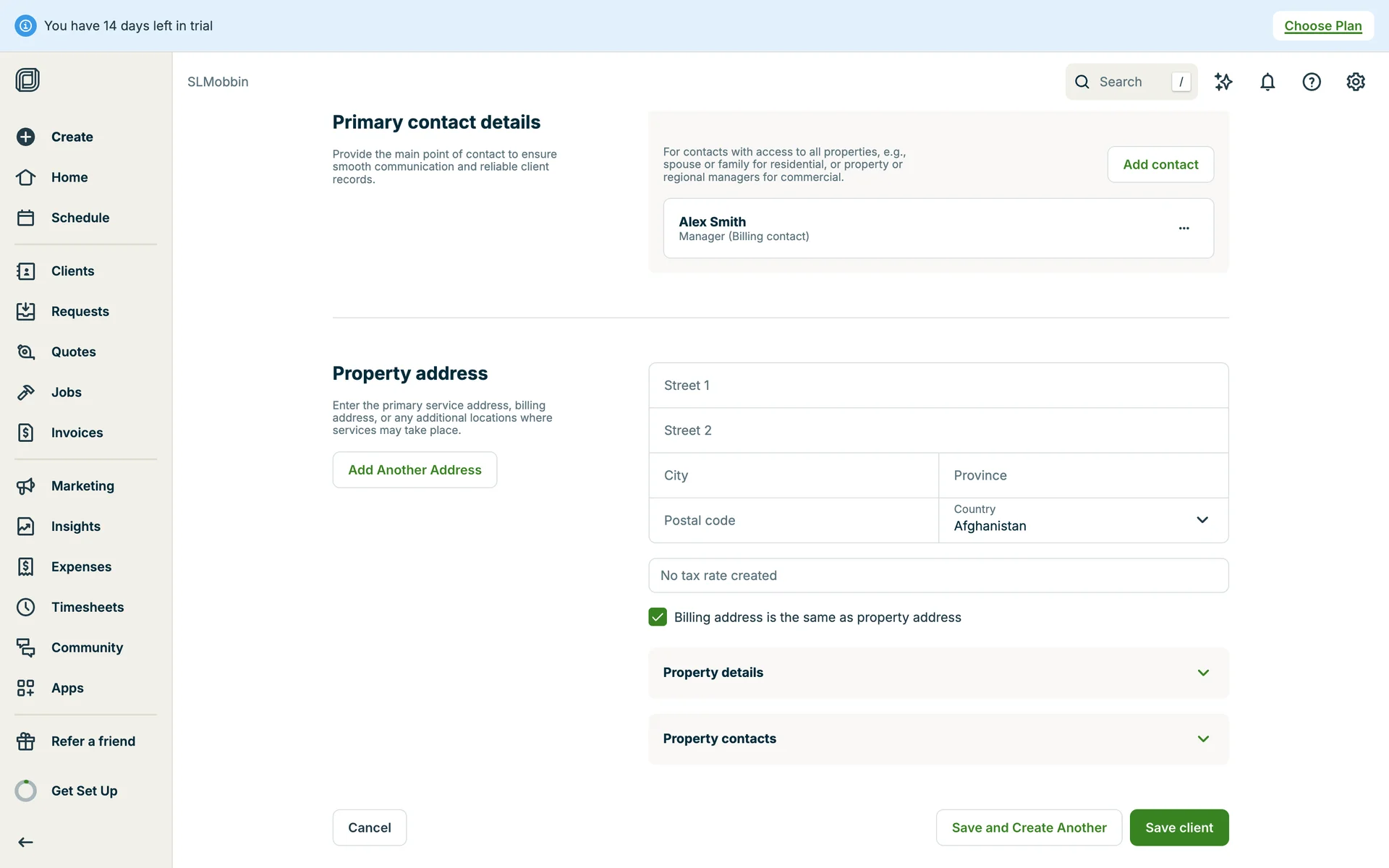Navigate to the Clients section
The height and width of the screenshot is (868, 1389).
(72, 271)
